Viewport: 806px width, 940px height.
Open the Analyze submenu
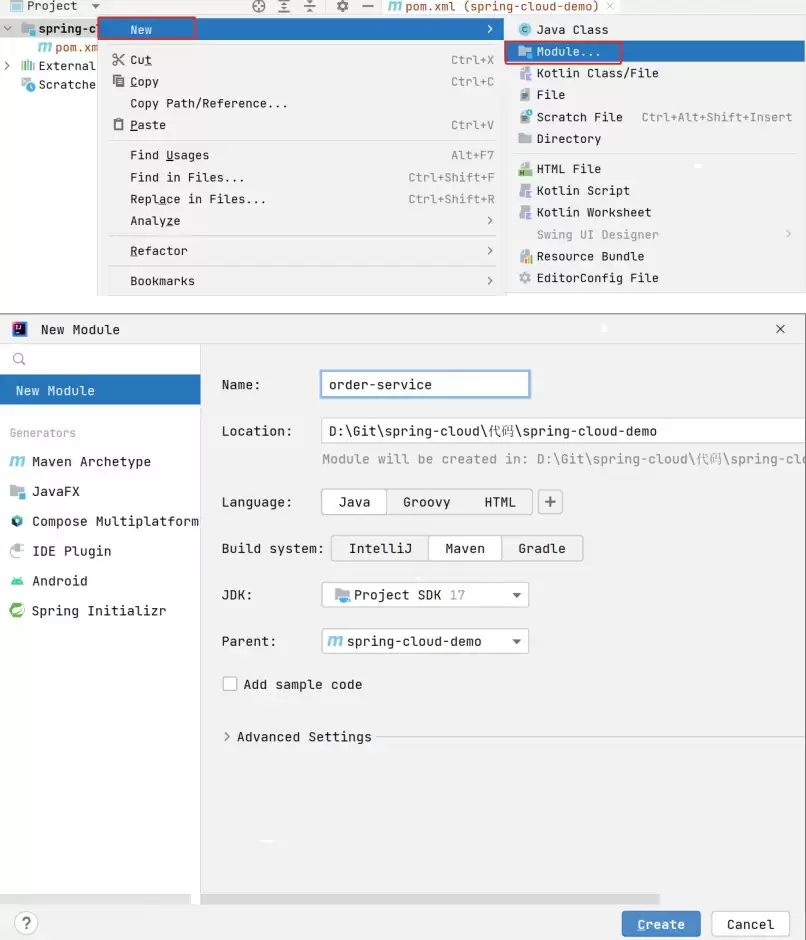(x=301, y=221)
